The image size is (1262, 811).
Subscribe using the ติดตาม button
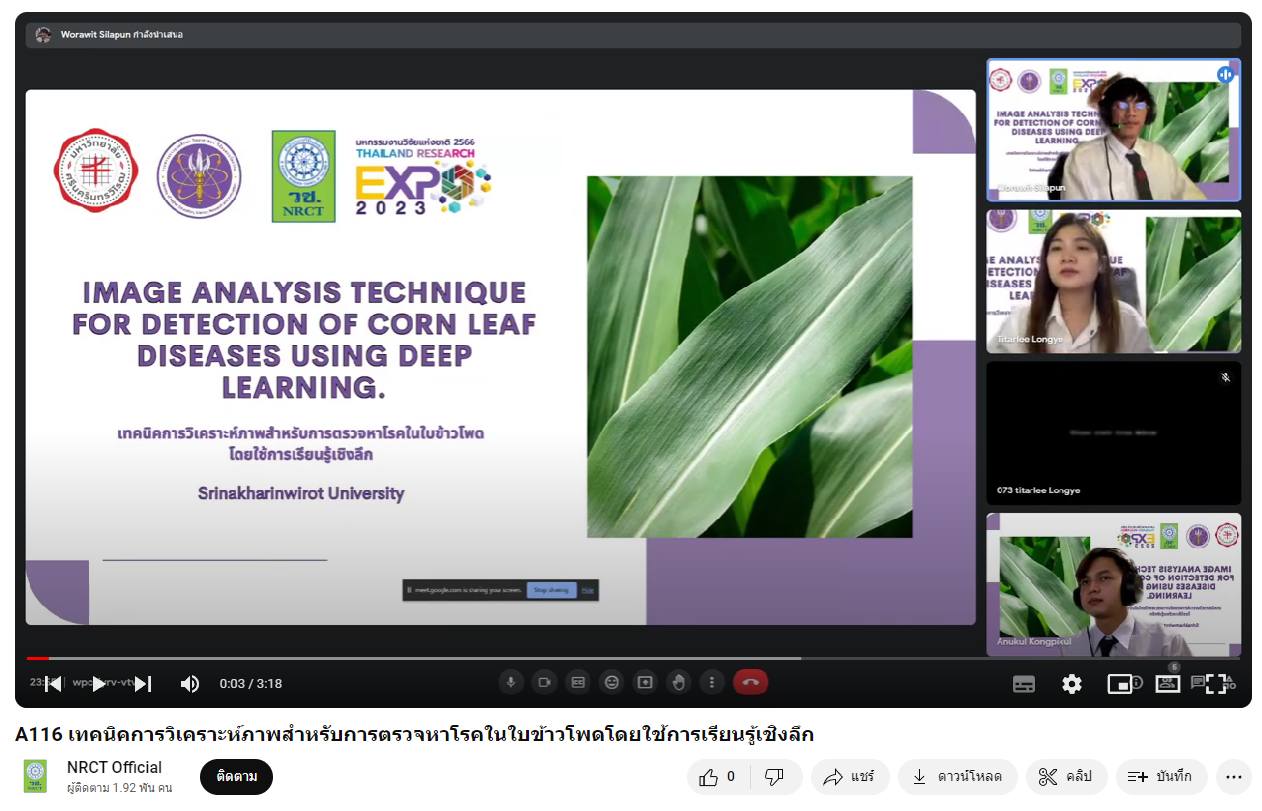click(x=236, y=777)
